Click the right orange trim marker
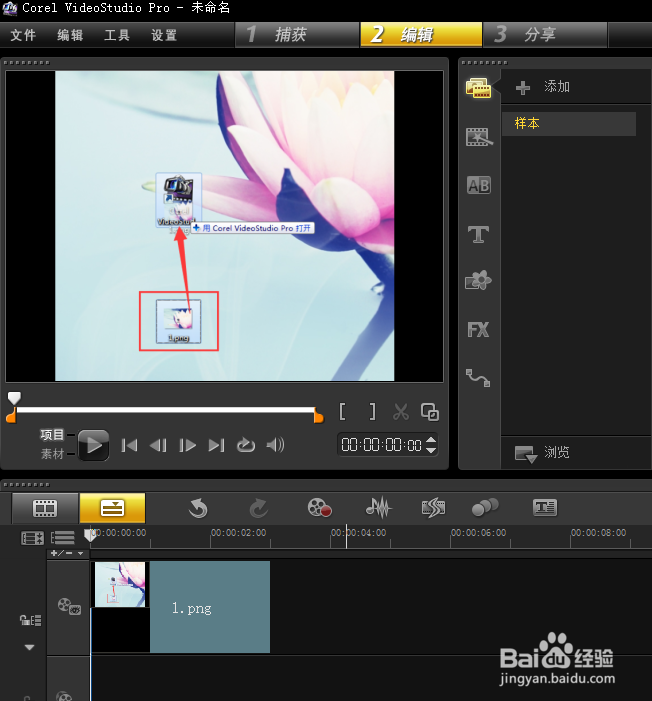The height and width of the screenshot is (701, 652). [x=318, y=416]
